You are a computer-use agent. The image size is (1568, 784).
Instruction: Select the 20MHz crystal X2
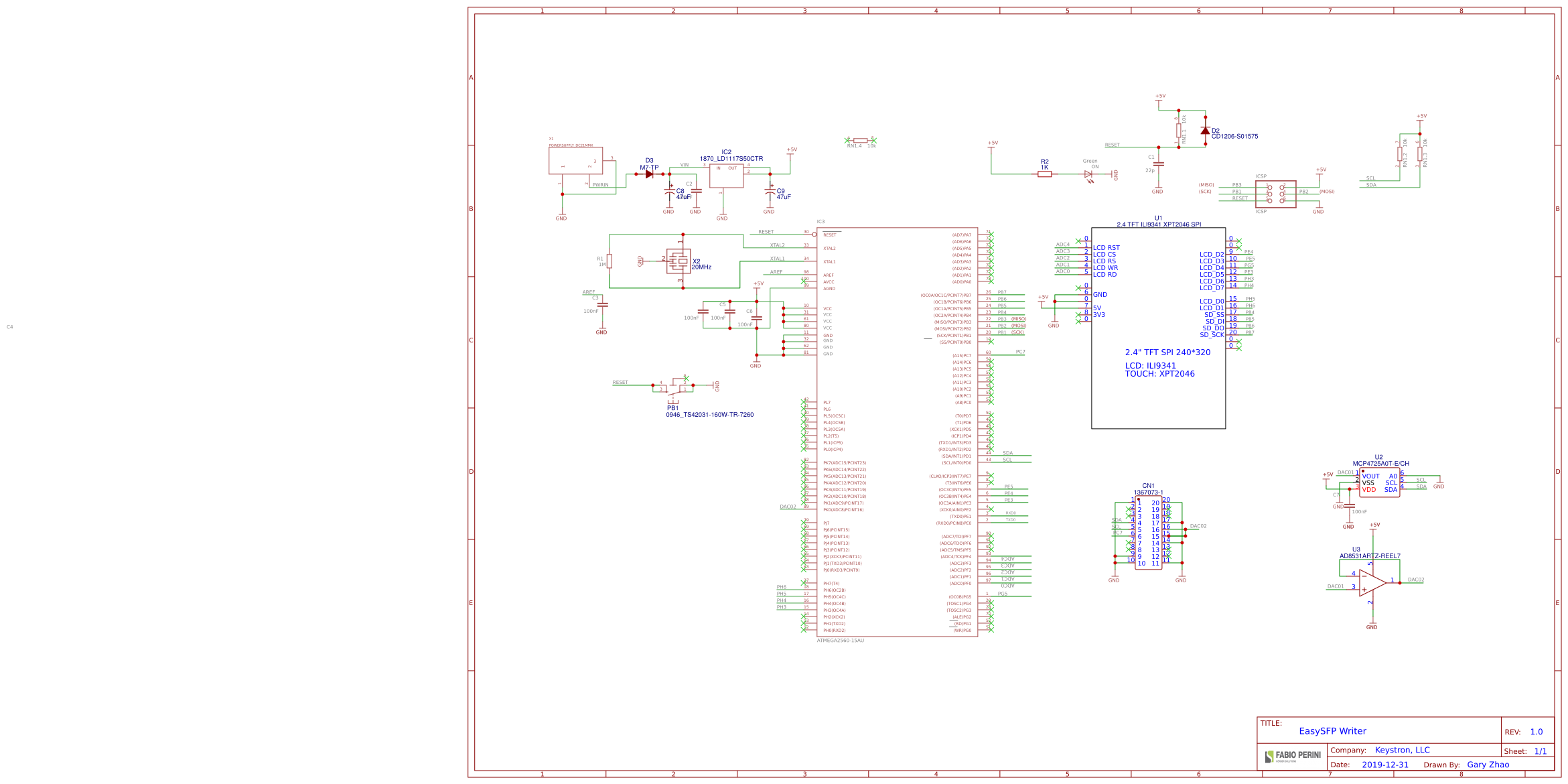coord(680,261)
